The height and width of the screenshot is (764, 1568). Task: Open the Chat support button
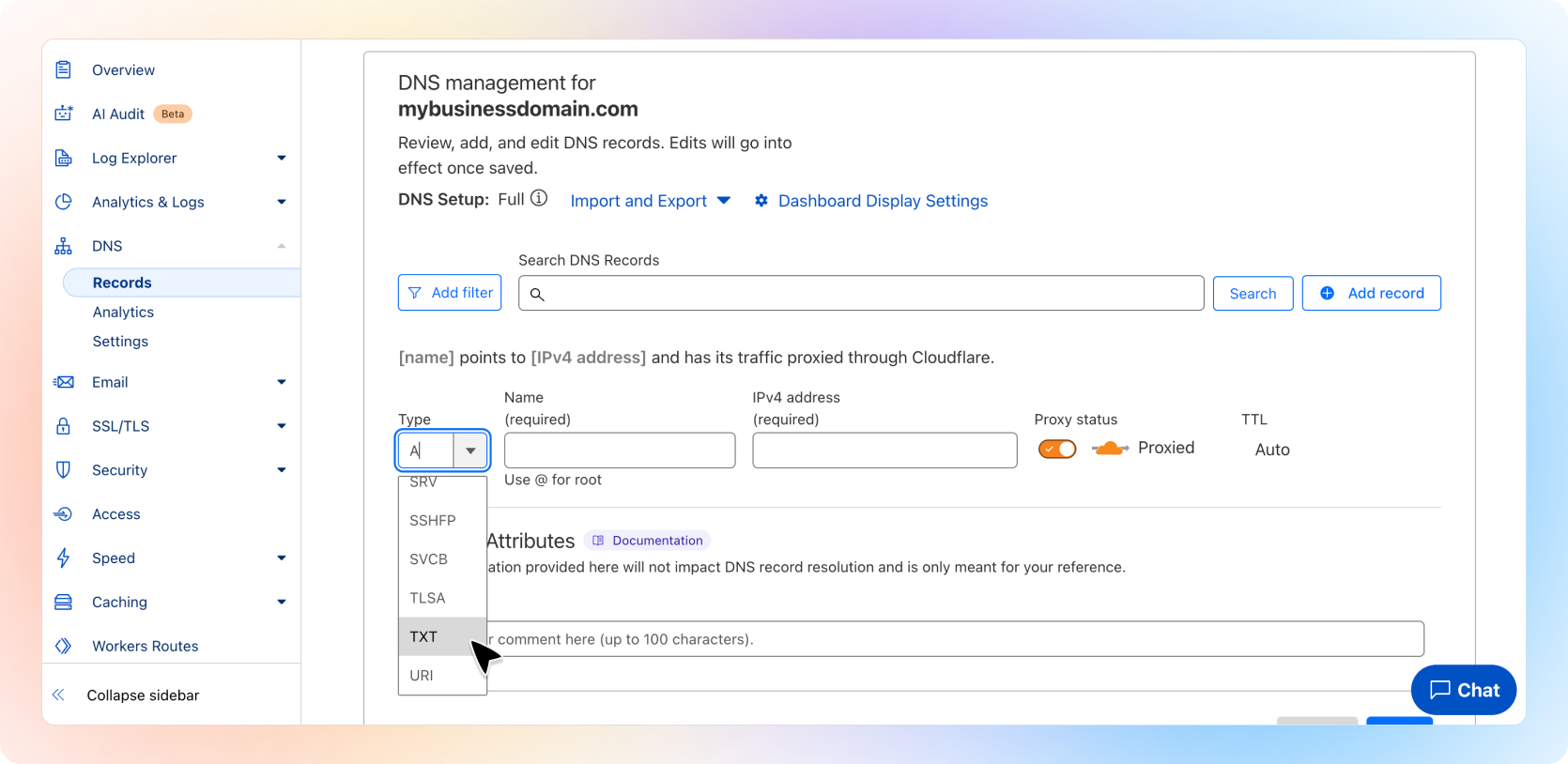[1464, 690]
